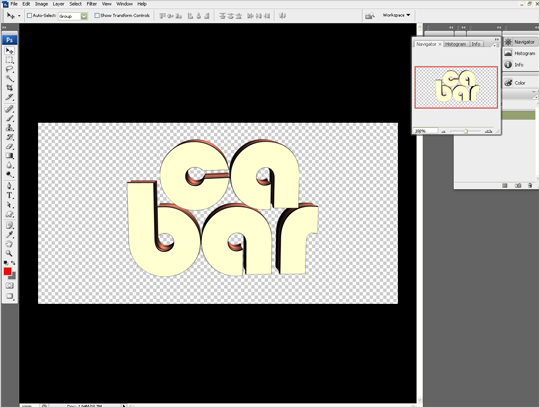Select the Notes tool
Viewport: 540px width, 408px height.
click(10, 226)
